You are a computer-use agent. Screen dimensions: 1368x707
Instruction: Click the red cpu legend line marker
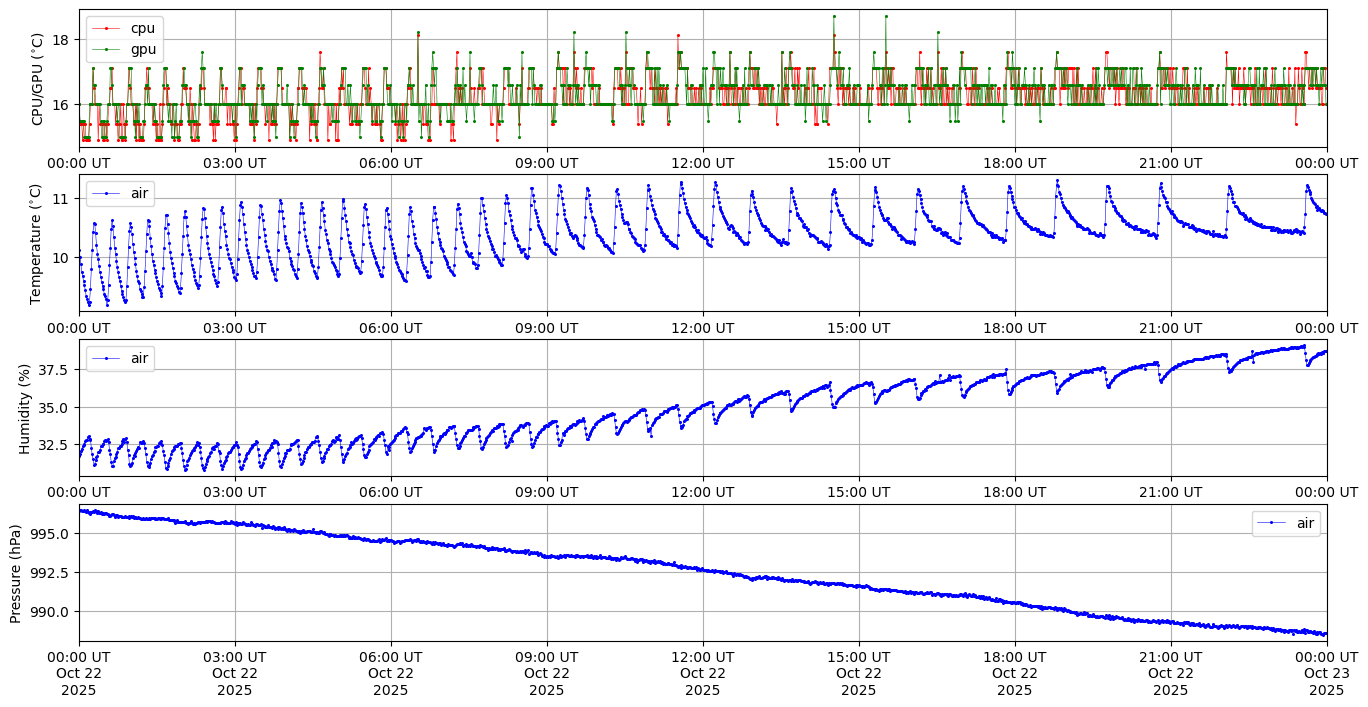tap(107, 29)
